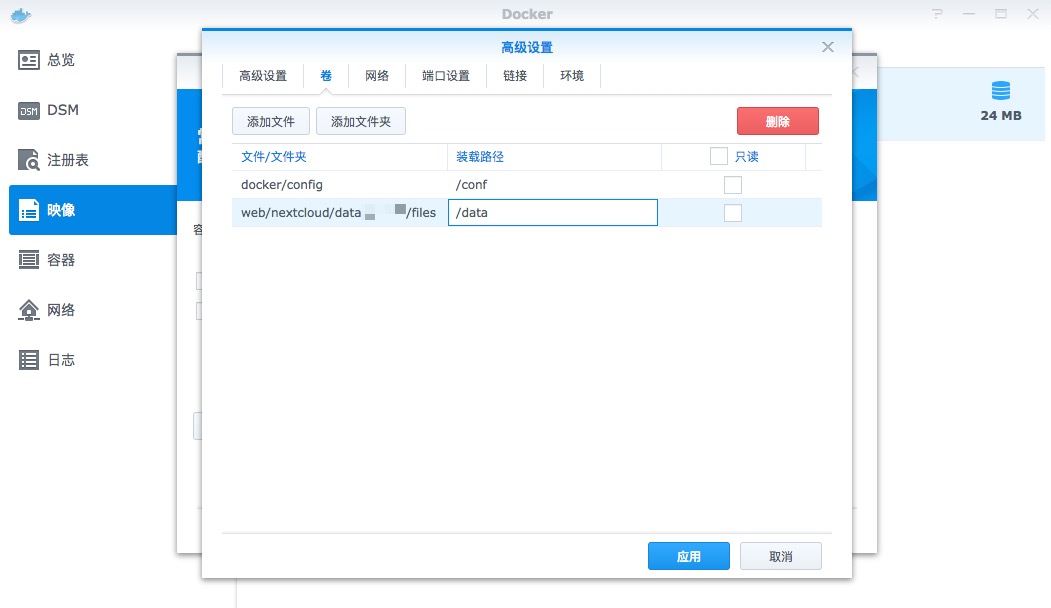Toggle the 只读 header checkbox

(x=718, y=157)
